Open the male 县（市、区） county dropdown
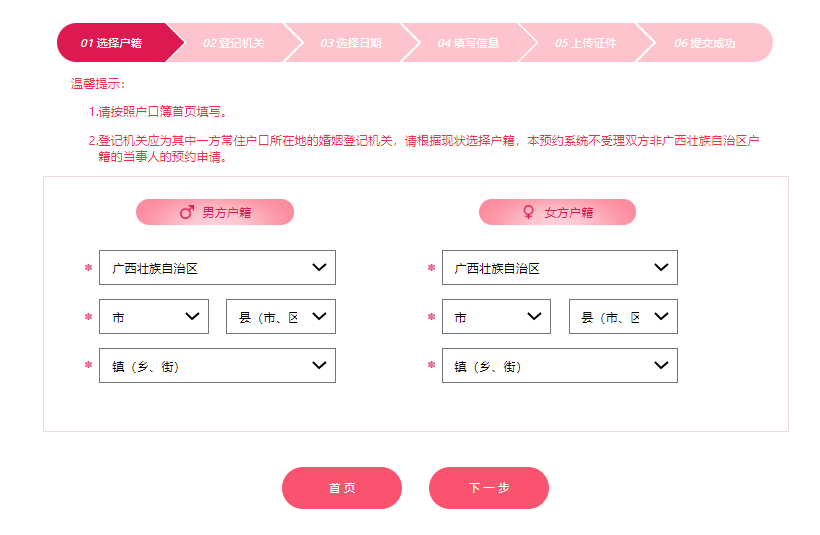This screenshot has width=820, height=535. pos(281,317)
